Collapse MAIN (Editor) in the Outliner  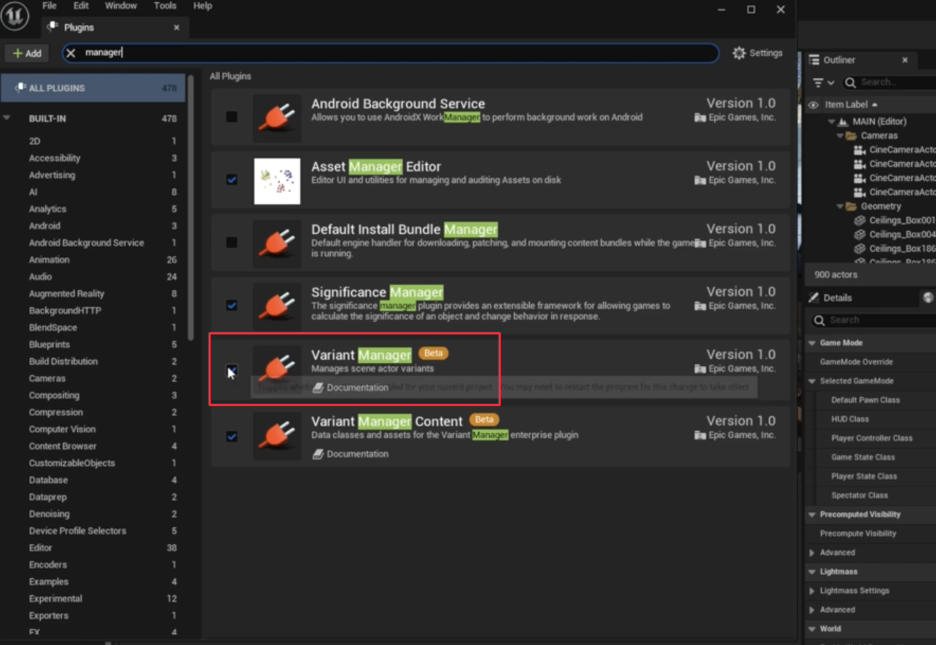click(x=832, y=121)
